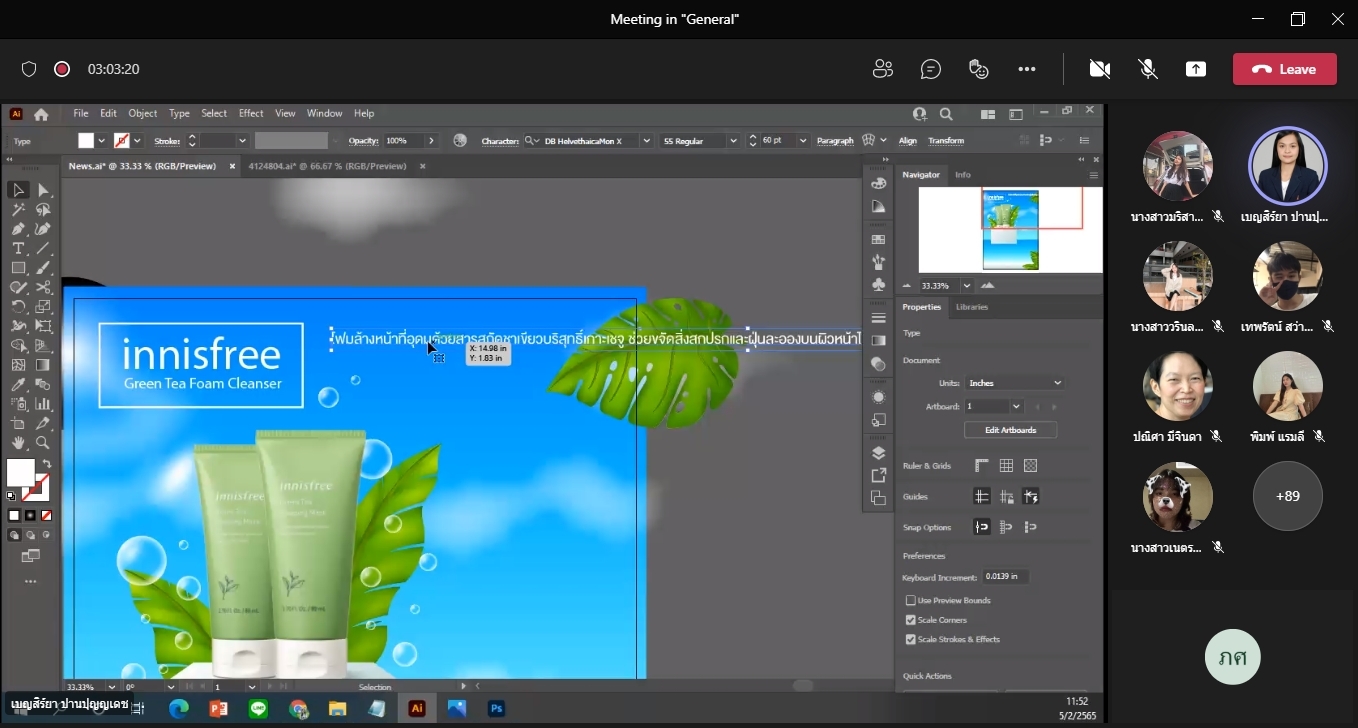Switch to the Libraries tab
Viewport: 1358px width, 728px height.
click(971, 307)
